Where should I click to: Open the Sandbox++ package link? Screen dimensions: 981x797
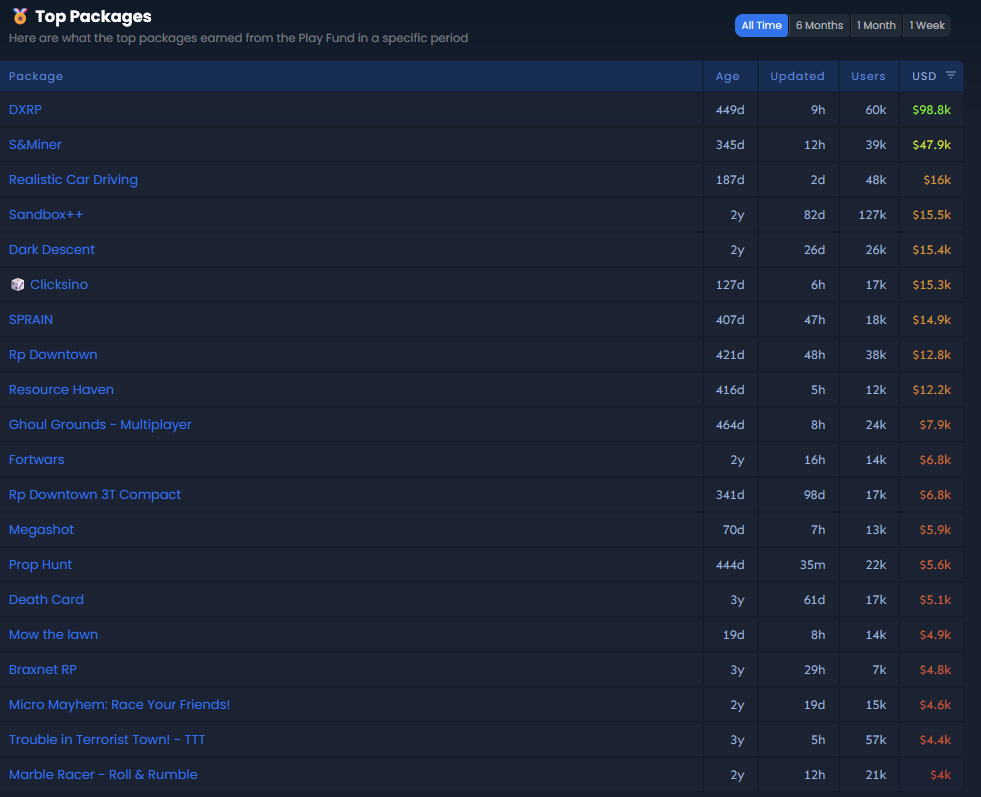point(46,215)
